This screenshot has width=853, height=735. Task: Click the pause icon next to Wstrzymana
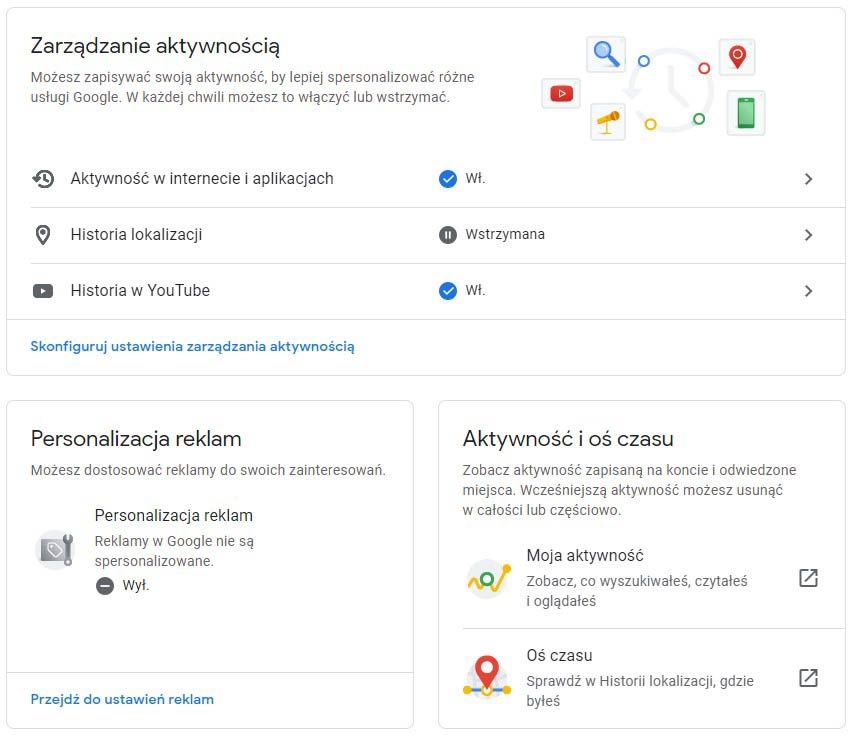[448, 235]
